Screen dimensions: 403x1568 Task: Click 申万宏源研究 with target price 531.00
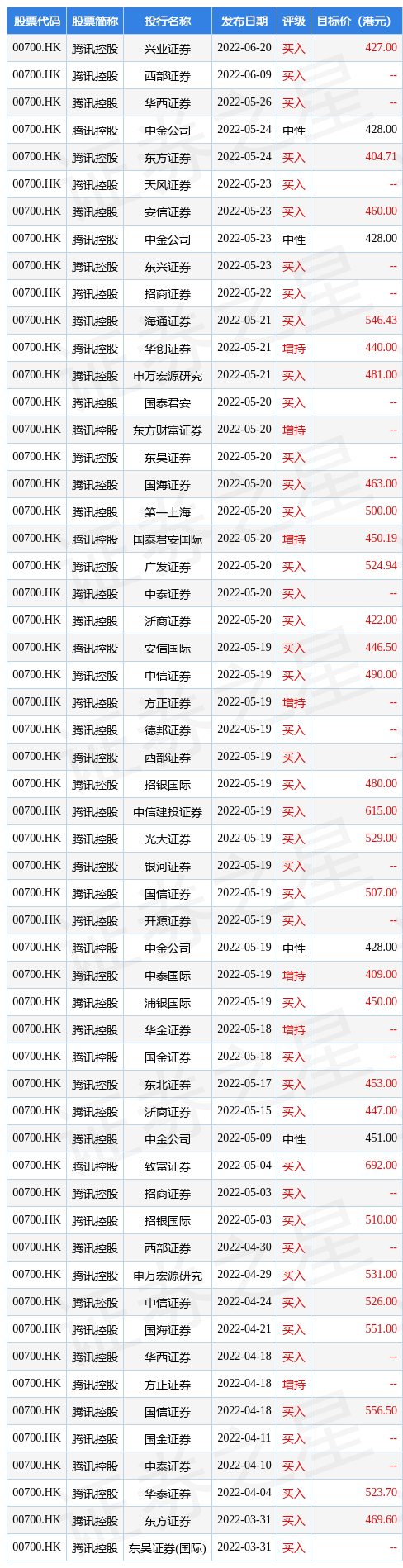point(168,1276)
